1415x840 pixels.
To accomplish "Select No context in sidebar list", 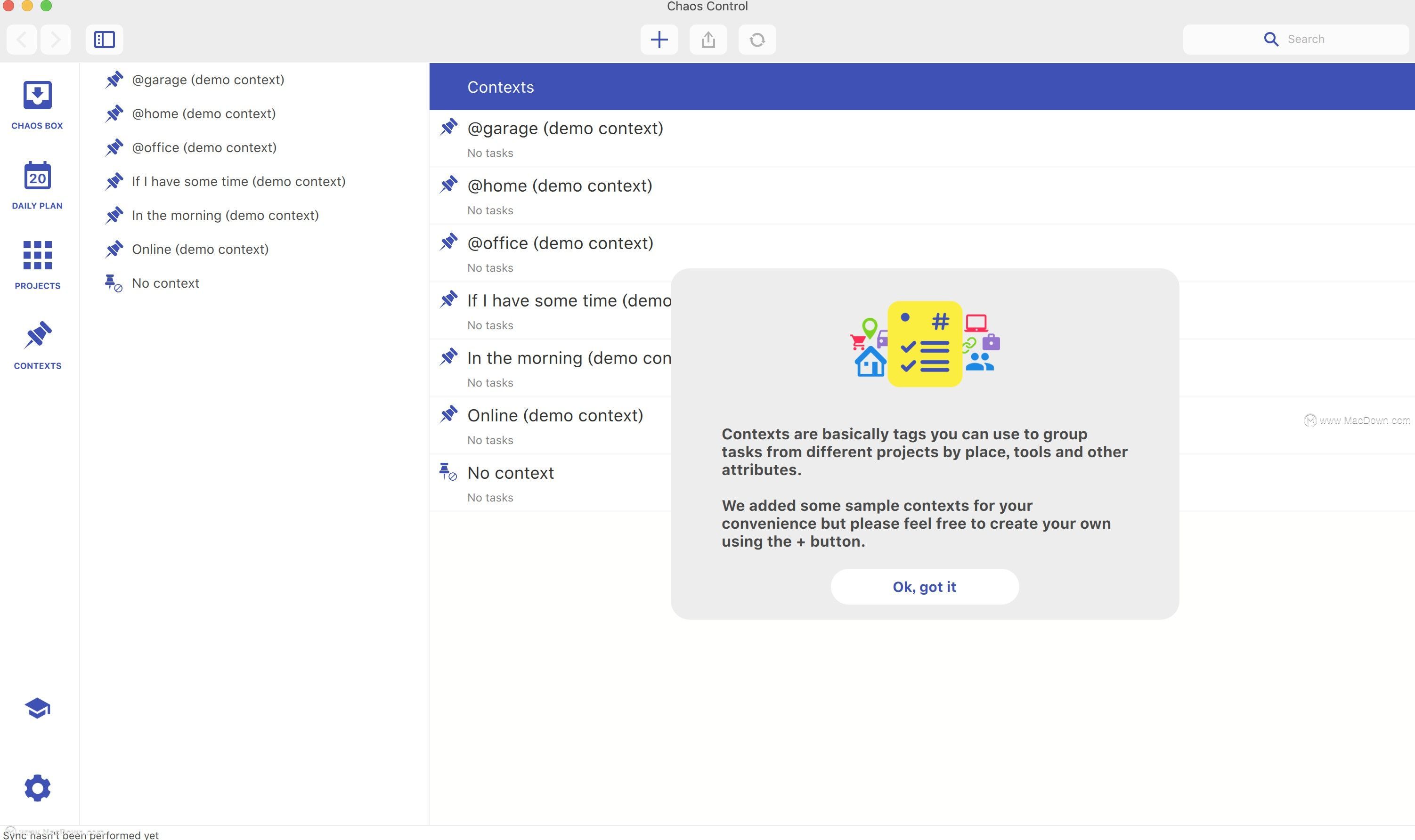I will 254,283.
